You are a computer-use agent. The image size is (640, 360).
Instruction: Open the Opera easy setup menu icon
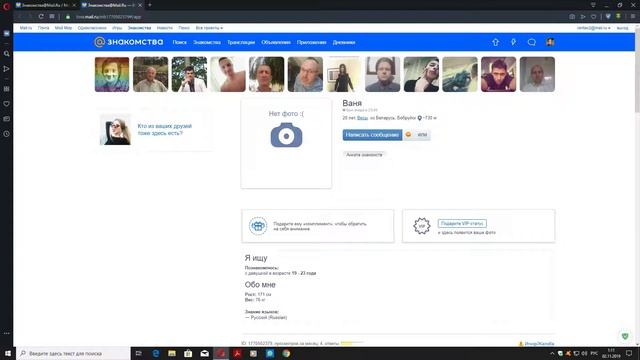pyautogui.click(x=633, y=17)
